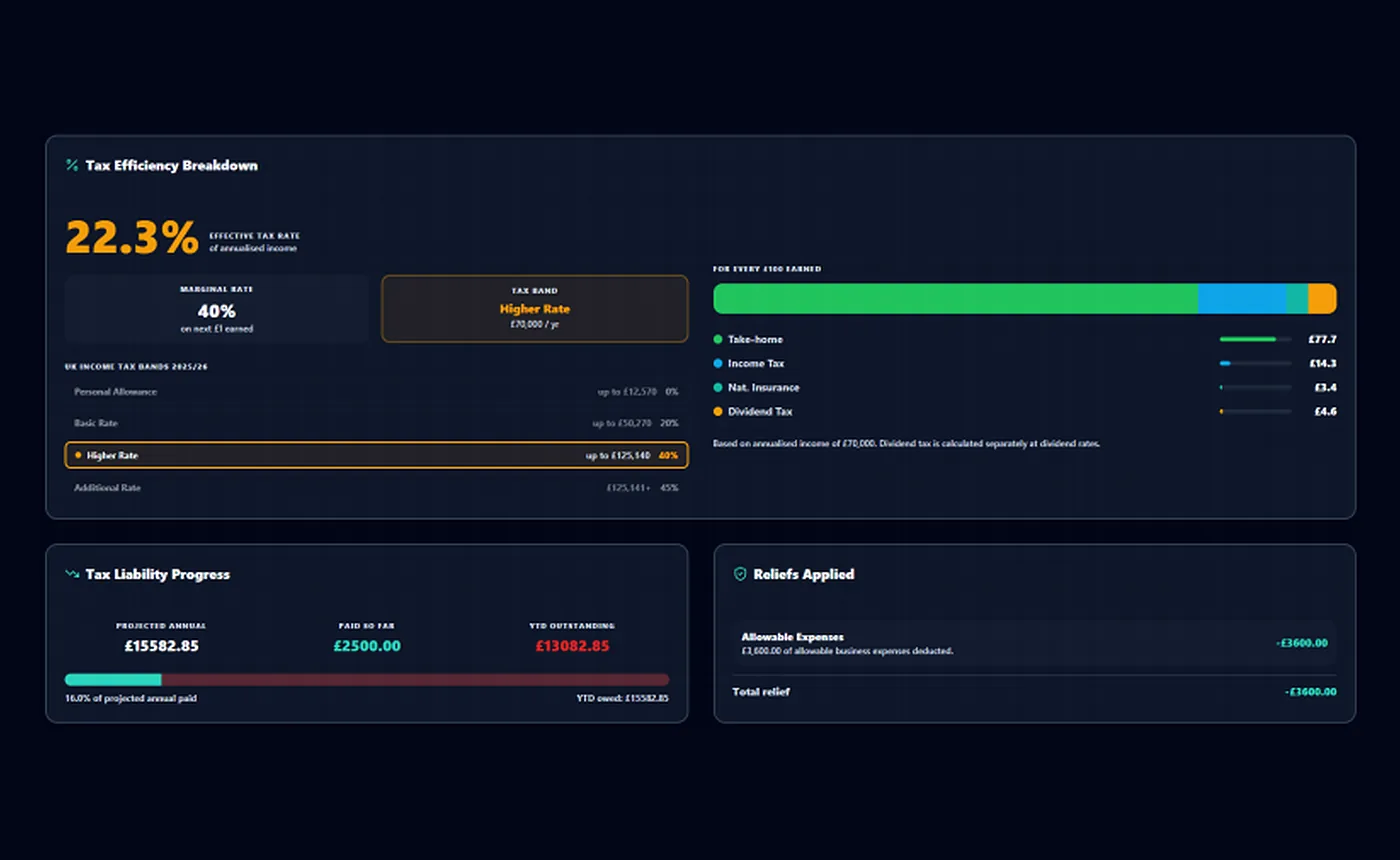
Task: Click the shield icon beside Reliefs Applied
Action: click(740, 574)
